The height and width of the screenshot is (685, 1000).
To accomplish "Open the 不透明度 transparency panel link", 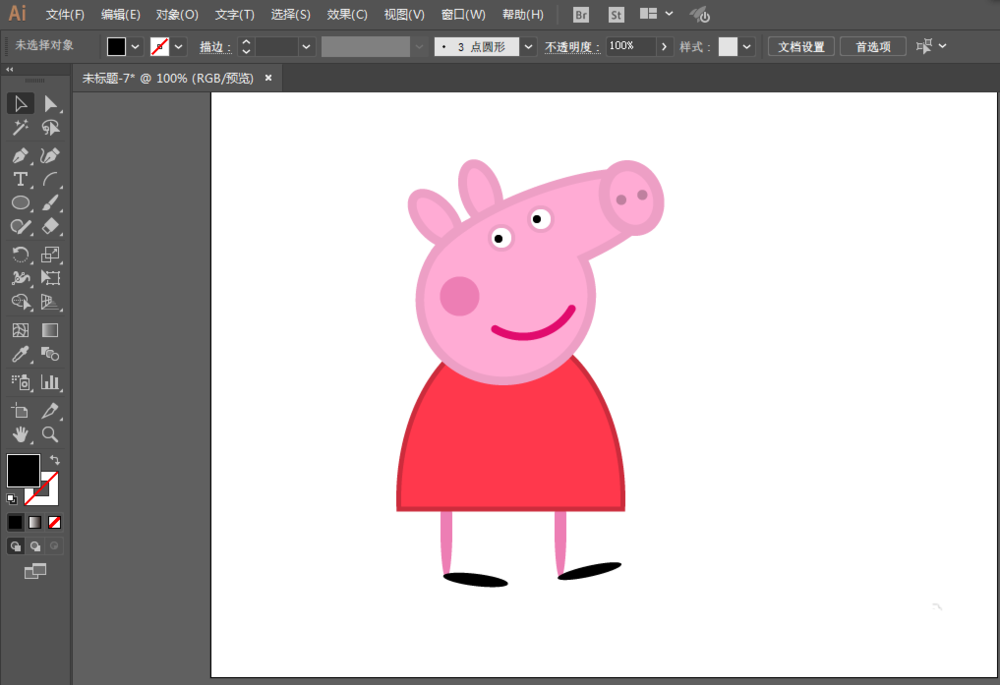I will [572, 47].
